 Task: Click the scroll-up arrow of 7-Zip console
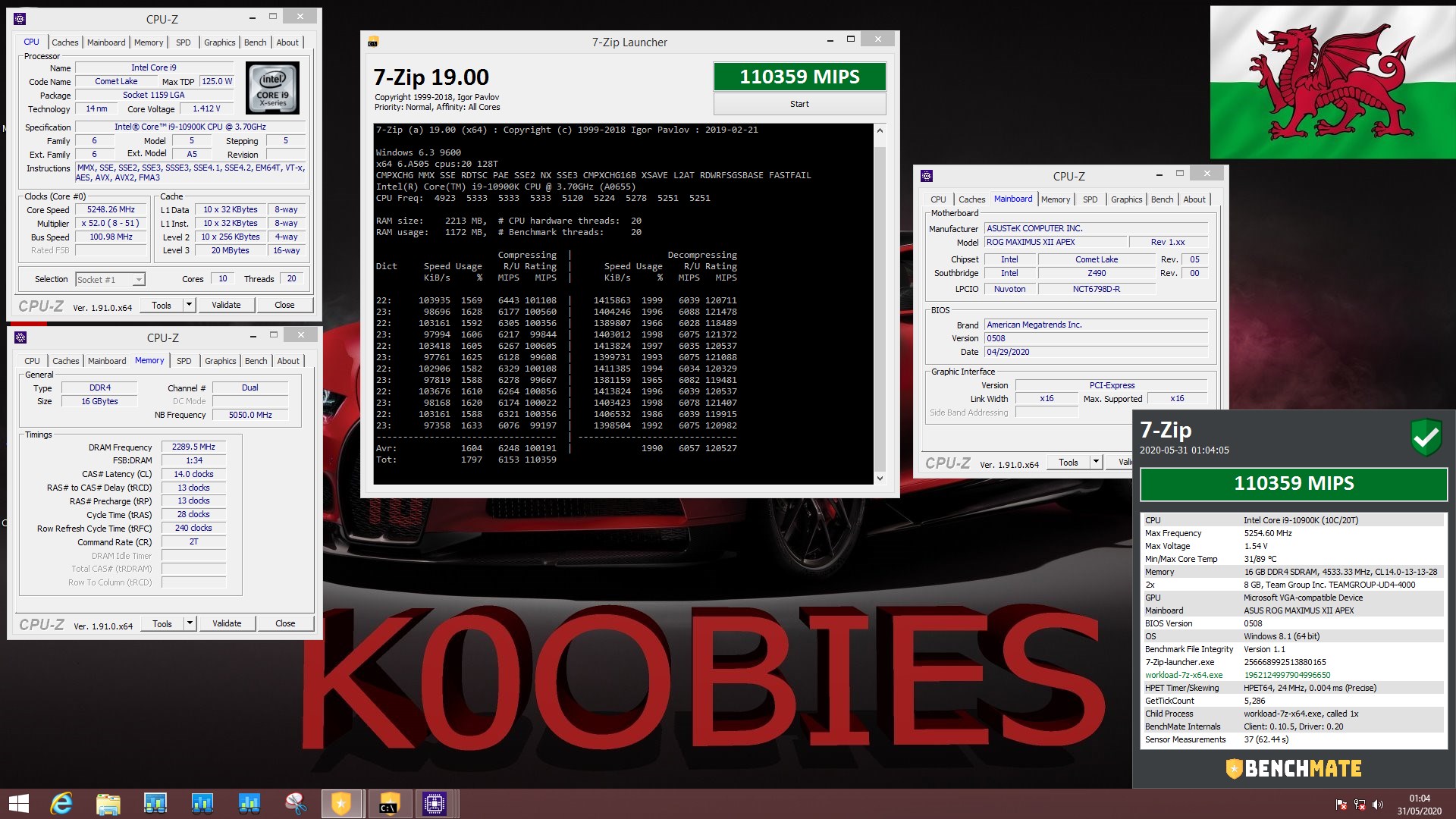point(880,131)
